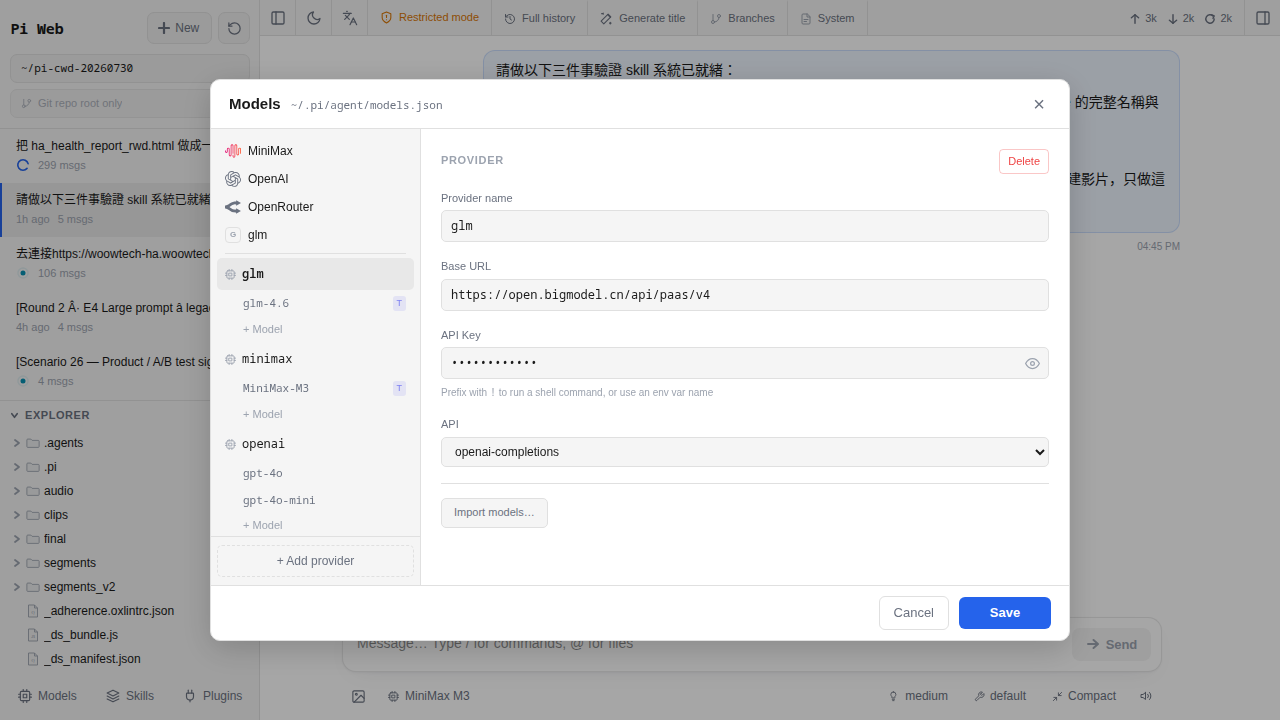The width and height of the screenshot is (1280, 720).
Task: Select the glm provider in list
Action: point(315,274)
